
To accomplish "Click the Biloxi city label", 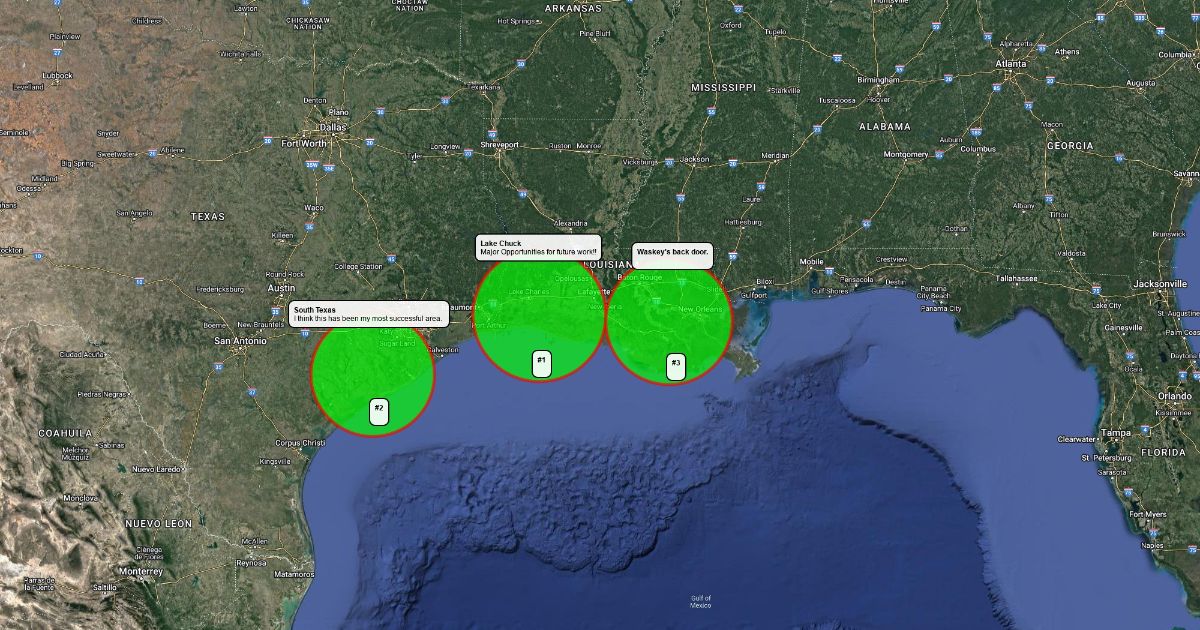I will tap(765, 282).
